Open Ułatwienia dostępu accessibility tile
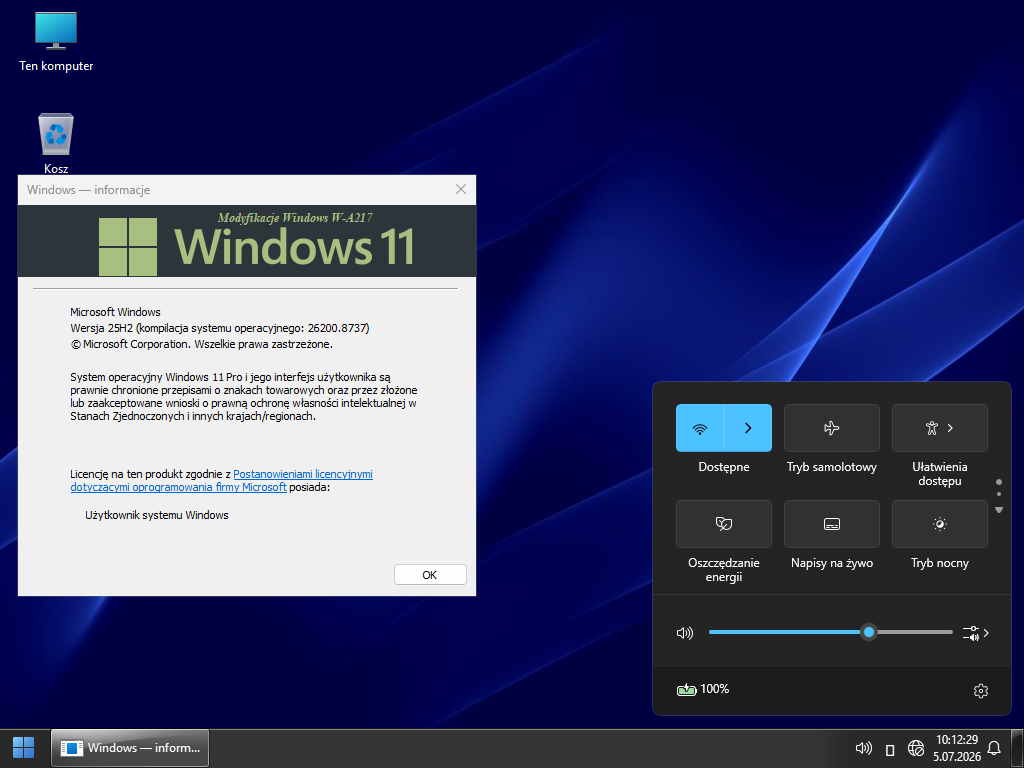 click(x=940, y=428)
